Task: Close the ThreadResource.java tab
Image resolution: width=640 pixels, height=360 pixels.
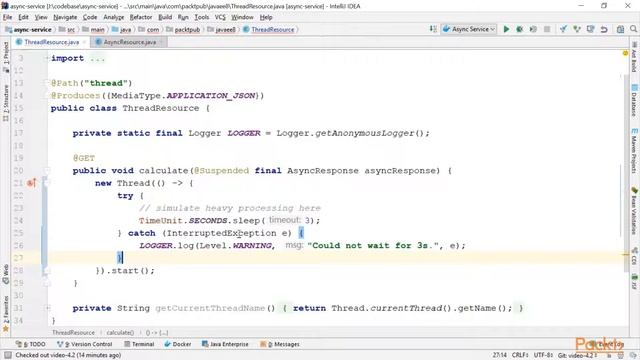Action: (x=84, y=42)
